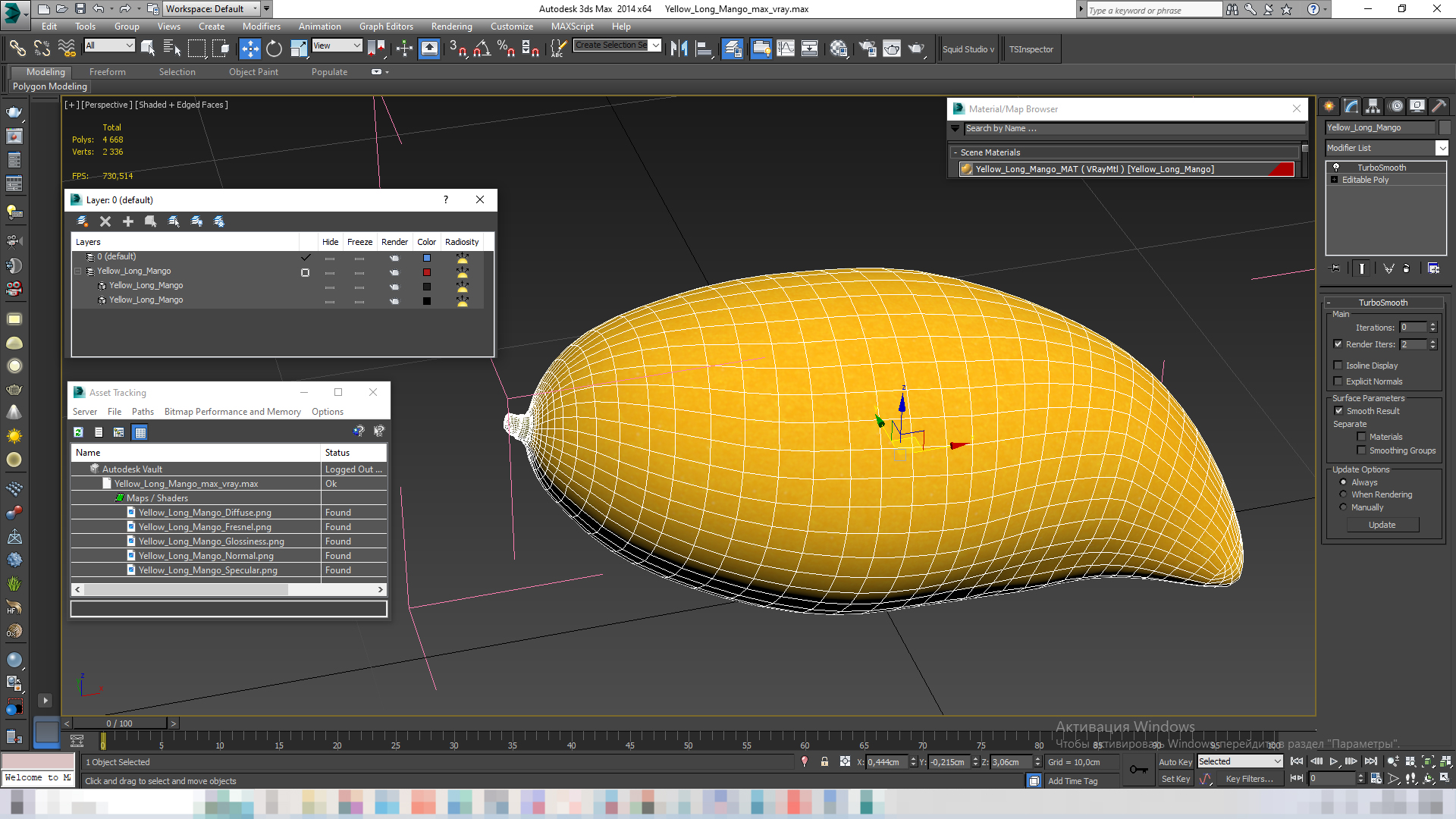
Task: Select Always update option
Action: 1343,482
